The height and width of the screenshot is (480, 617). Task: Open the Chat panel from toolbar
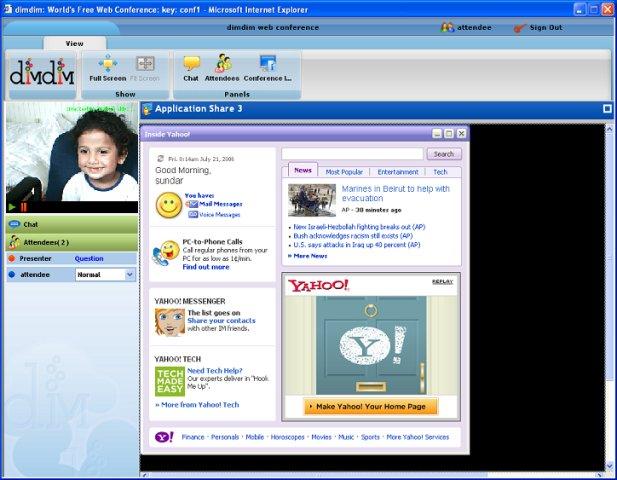tap(191, 63)
